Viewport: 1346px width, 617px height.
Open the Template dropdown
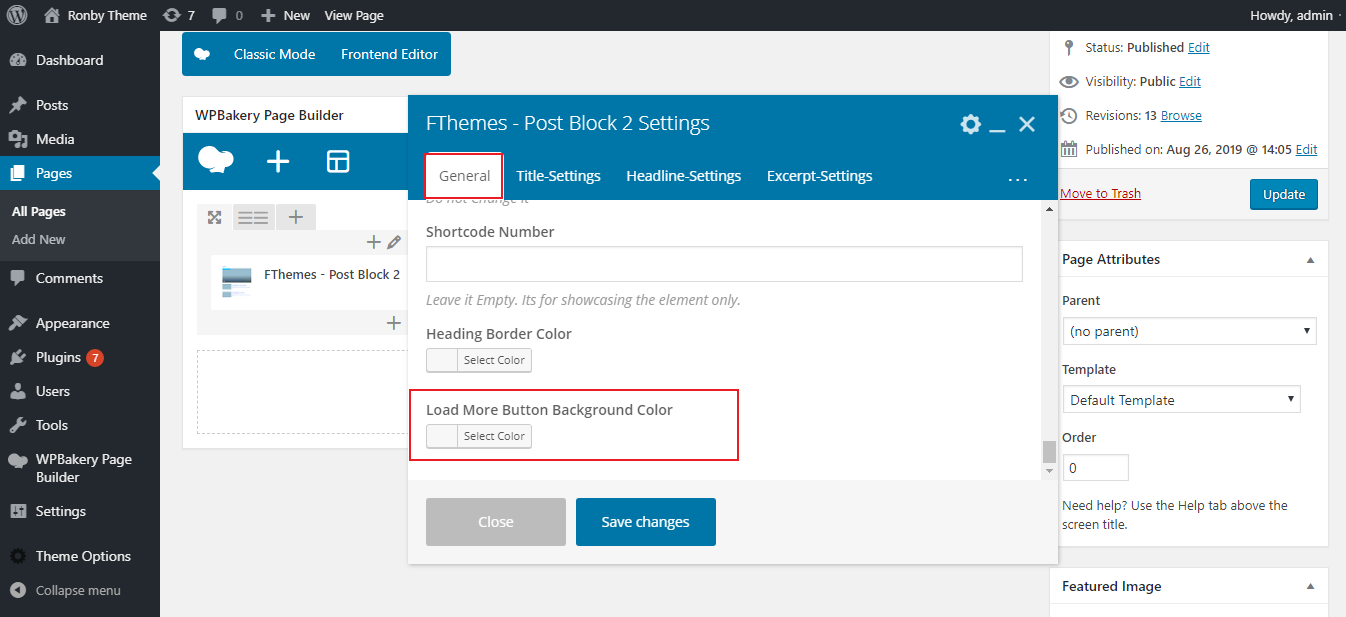(x=1181, y=400)
